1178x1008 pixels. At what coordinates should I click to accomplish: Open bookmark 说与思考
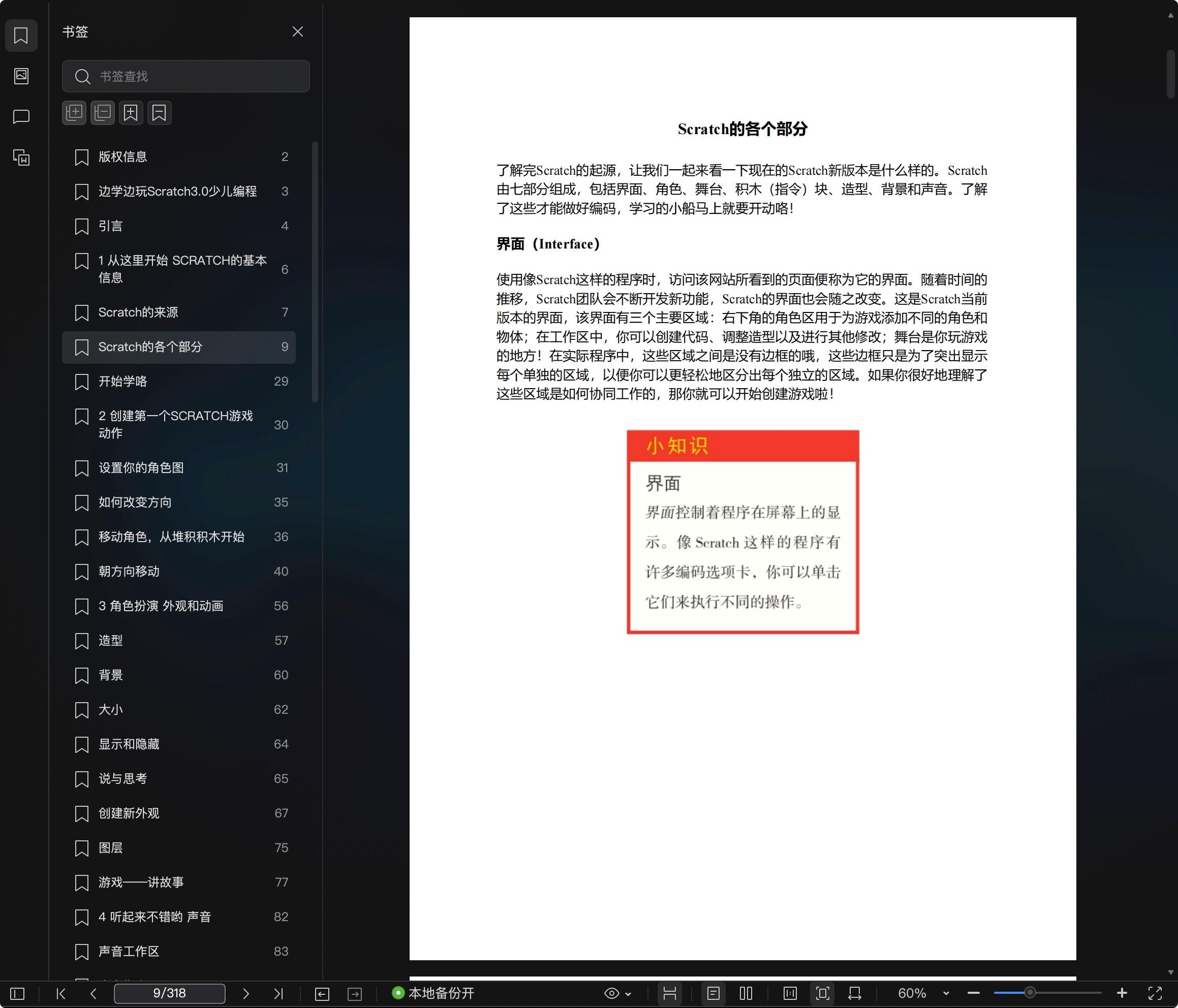[178, 779]
